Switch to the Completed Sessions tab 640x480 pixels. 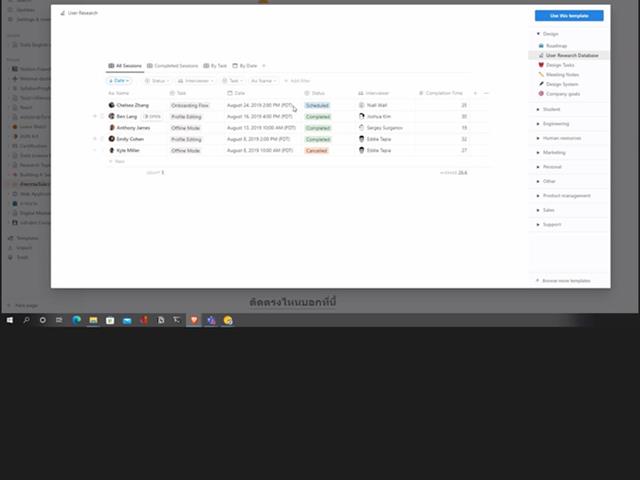click(x=173, y=66)
